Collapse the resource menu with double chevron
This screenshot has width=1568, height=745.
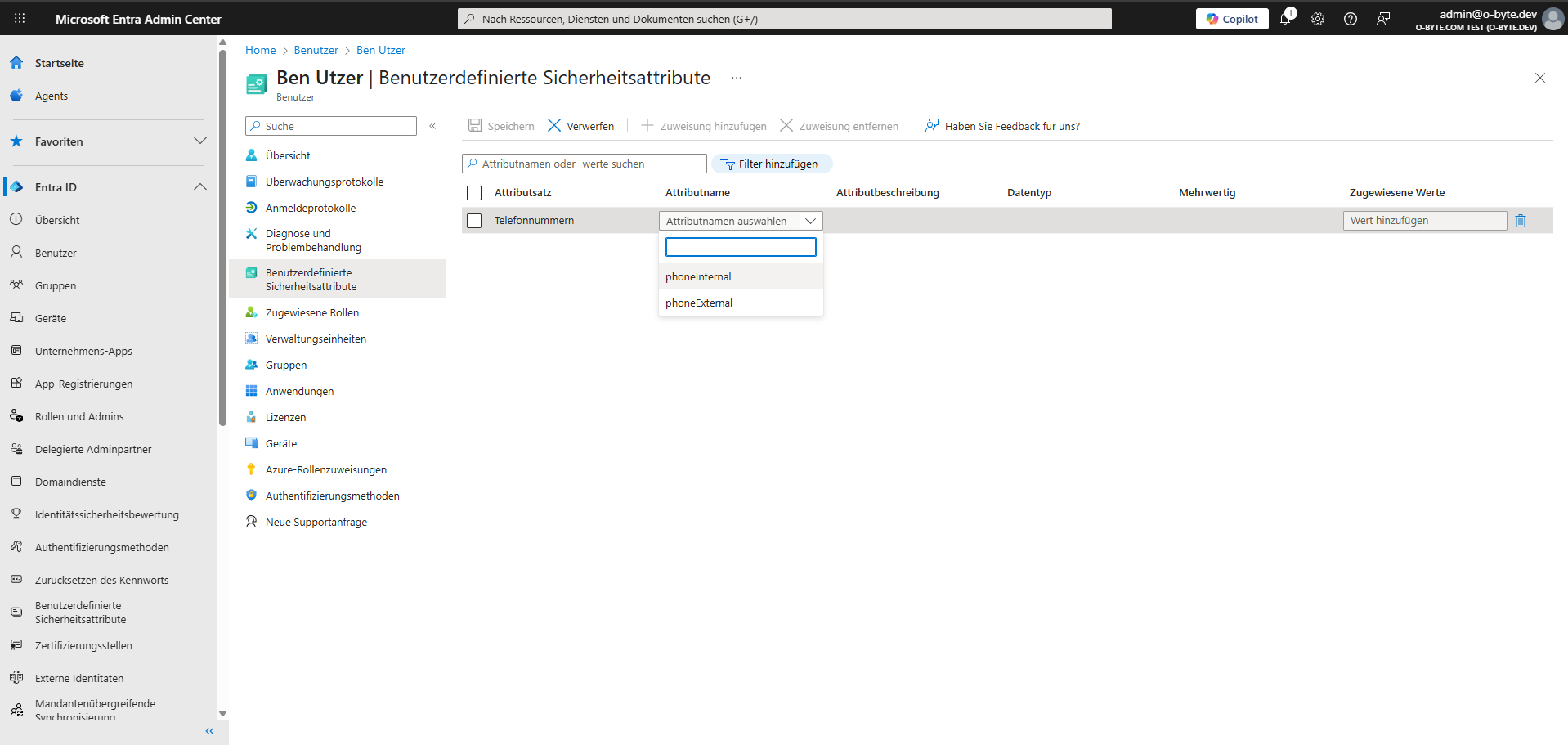coord(432,126)
